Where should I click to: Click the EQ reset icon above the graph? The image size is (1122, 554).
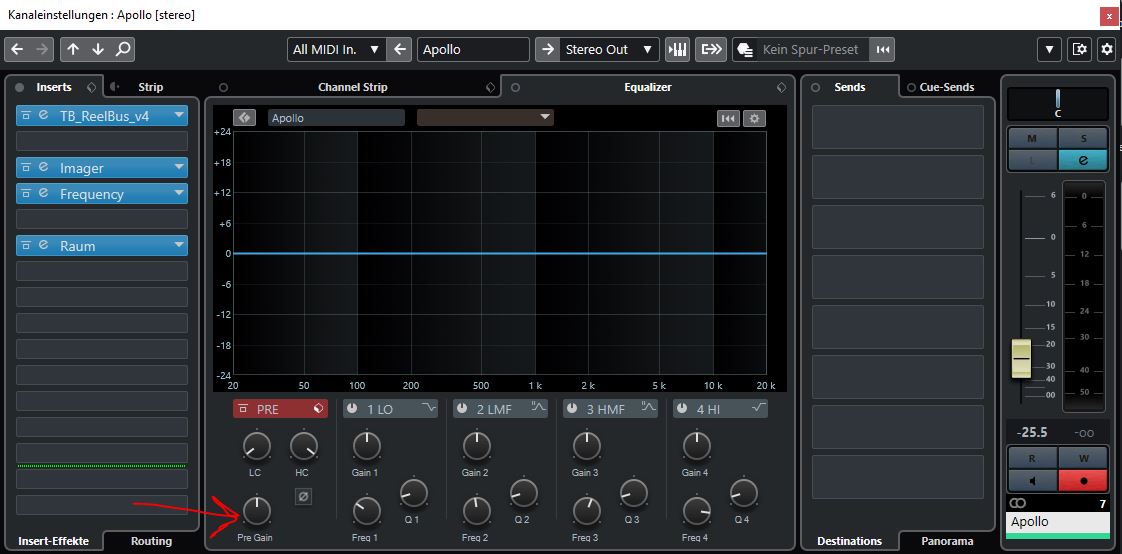[x=728, y=118]
